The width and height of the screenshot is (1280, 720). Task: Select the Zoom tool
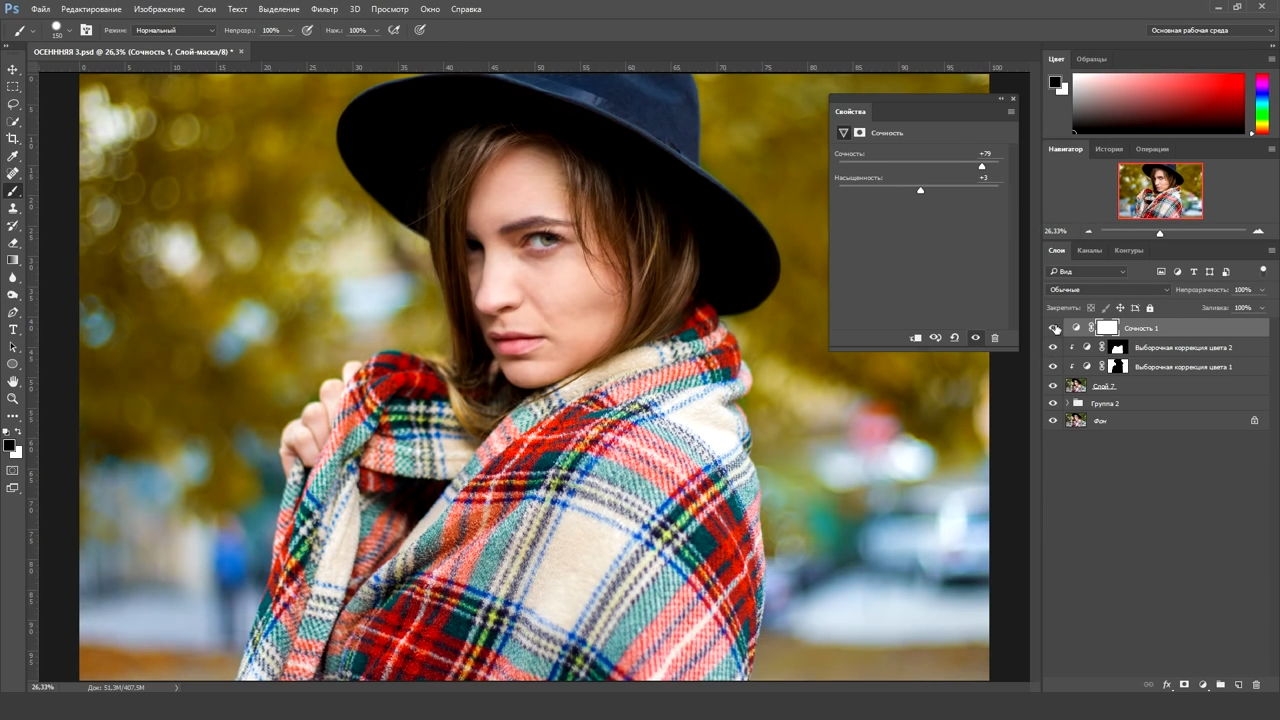pyautogui.click(x=13, y=398)
